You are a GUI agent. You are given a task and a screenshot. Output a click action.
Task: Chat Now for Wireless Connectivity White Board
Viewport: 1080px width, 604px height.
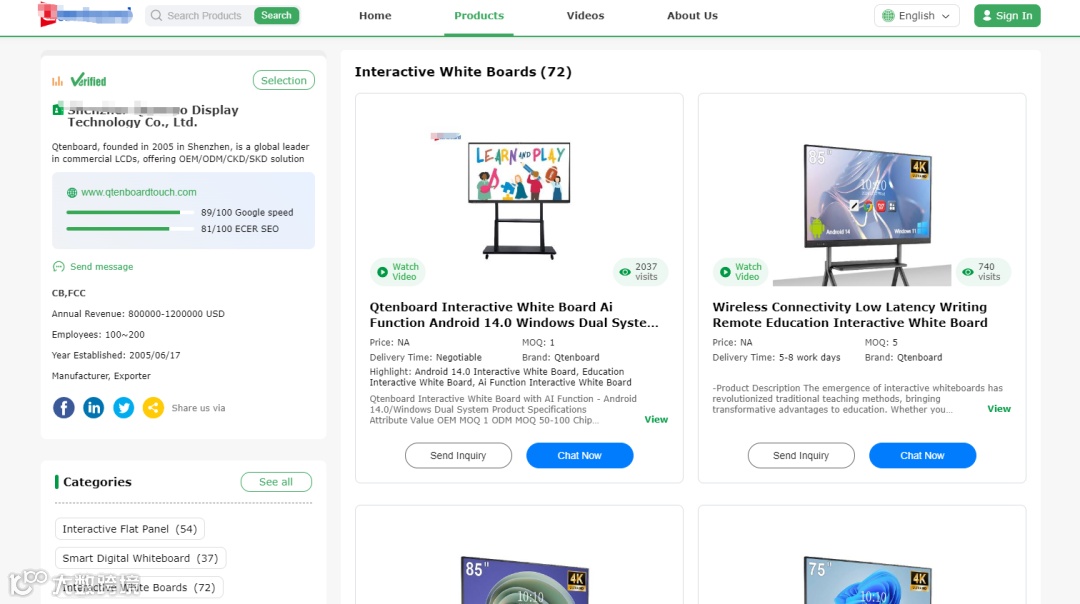(x=922, y=455)
